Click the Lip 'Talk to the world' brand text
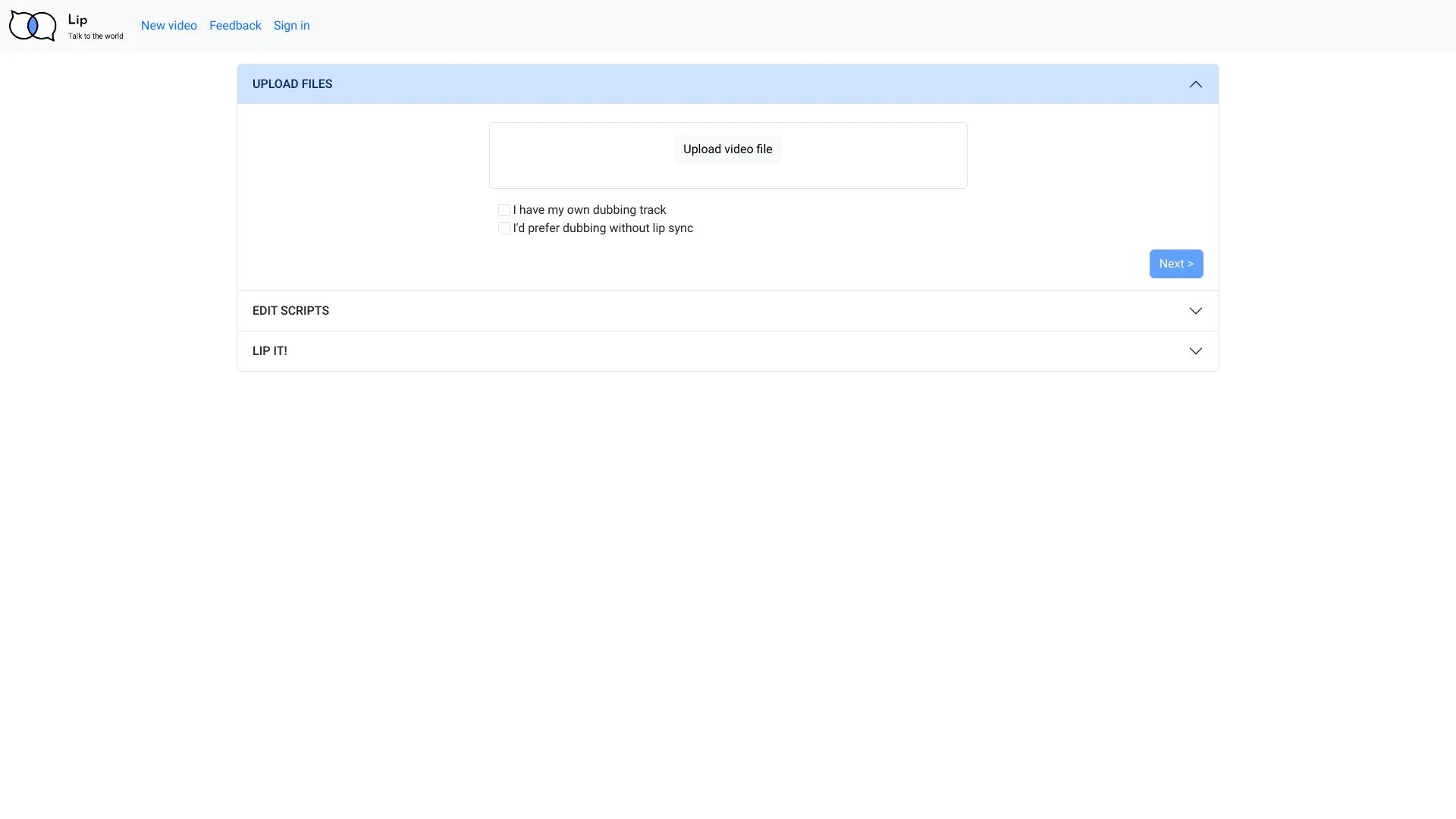Viewport: 1456px width, 819px height. (x=95, y=27)
